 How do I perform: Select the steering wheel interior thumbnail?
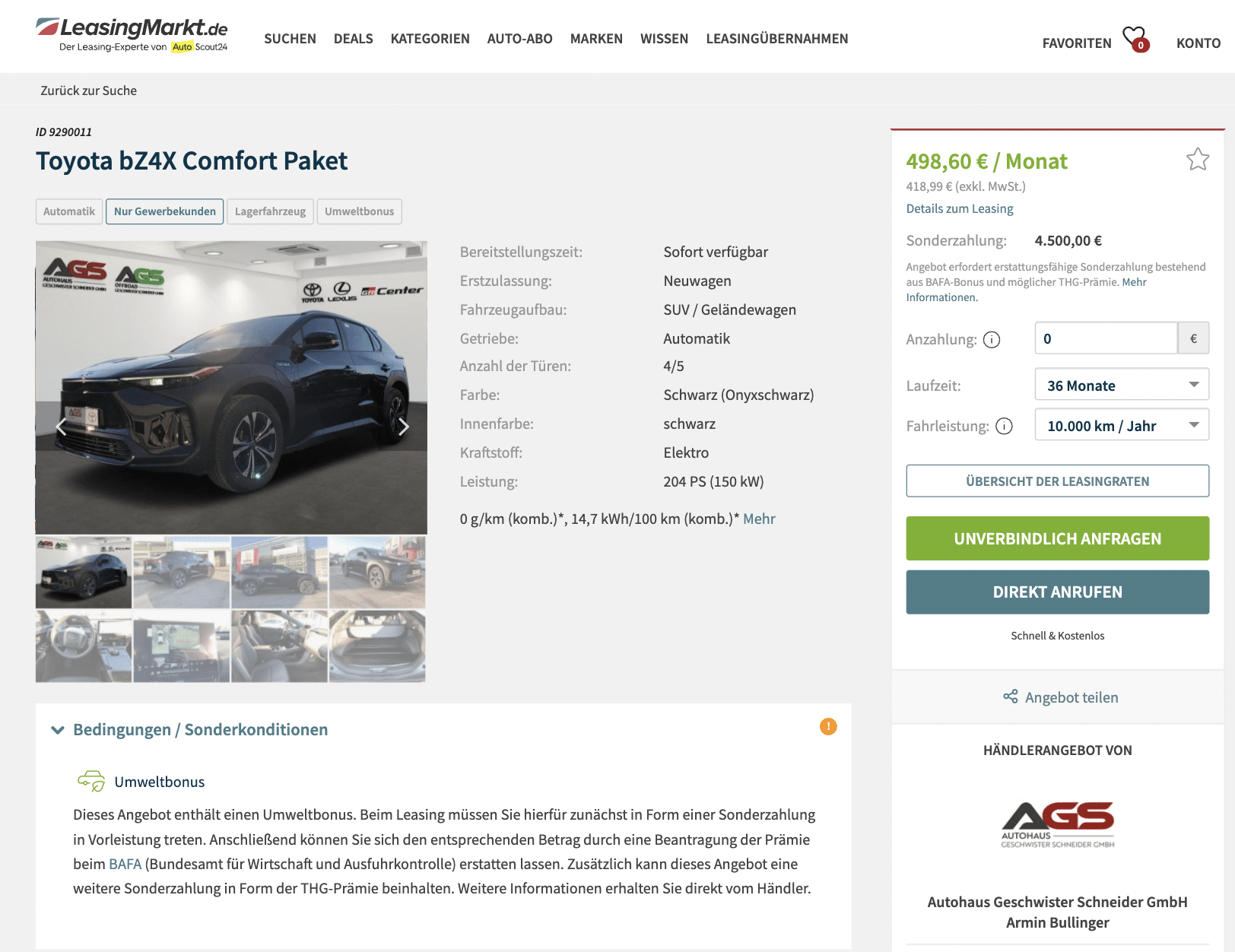pos(84,646)
